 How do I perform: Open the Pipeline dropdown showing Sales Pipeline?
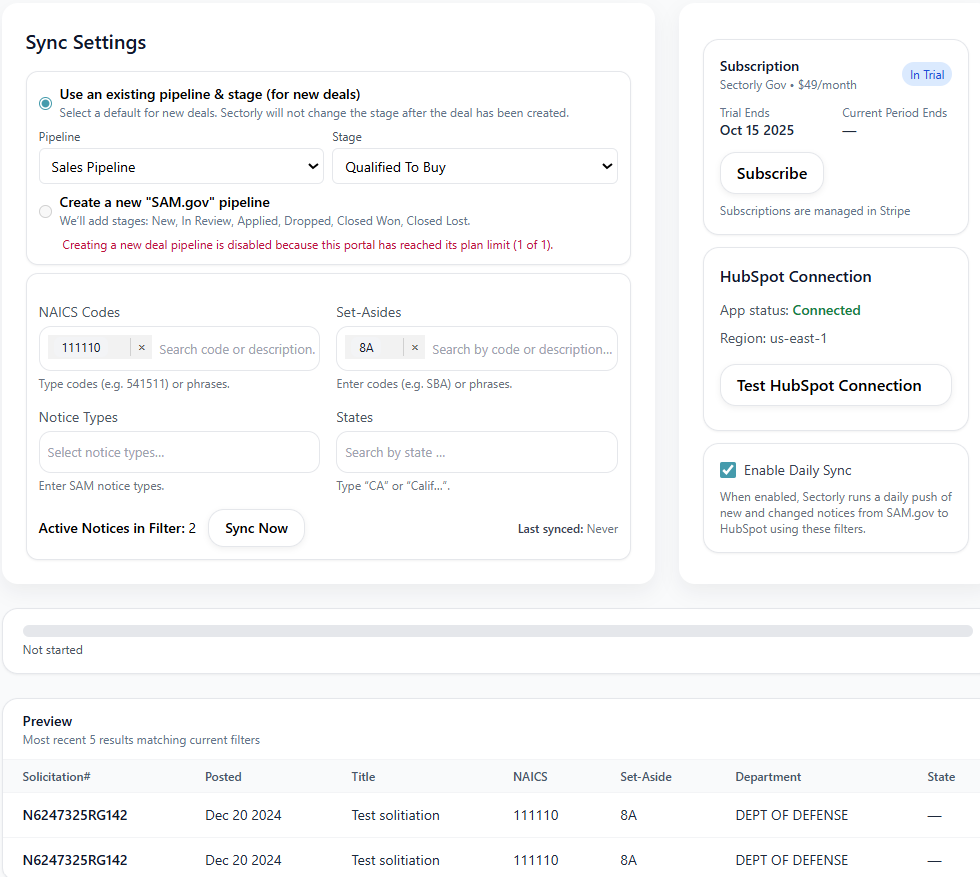[x=181, y=167]
